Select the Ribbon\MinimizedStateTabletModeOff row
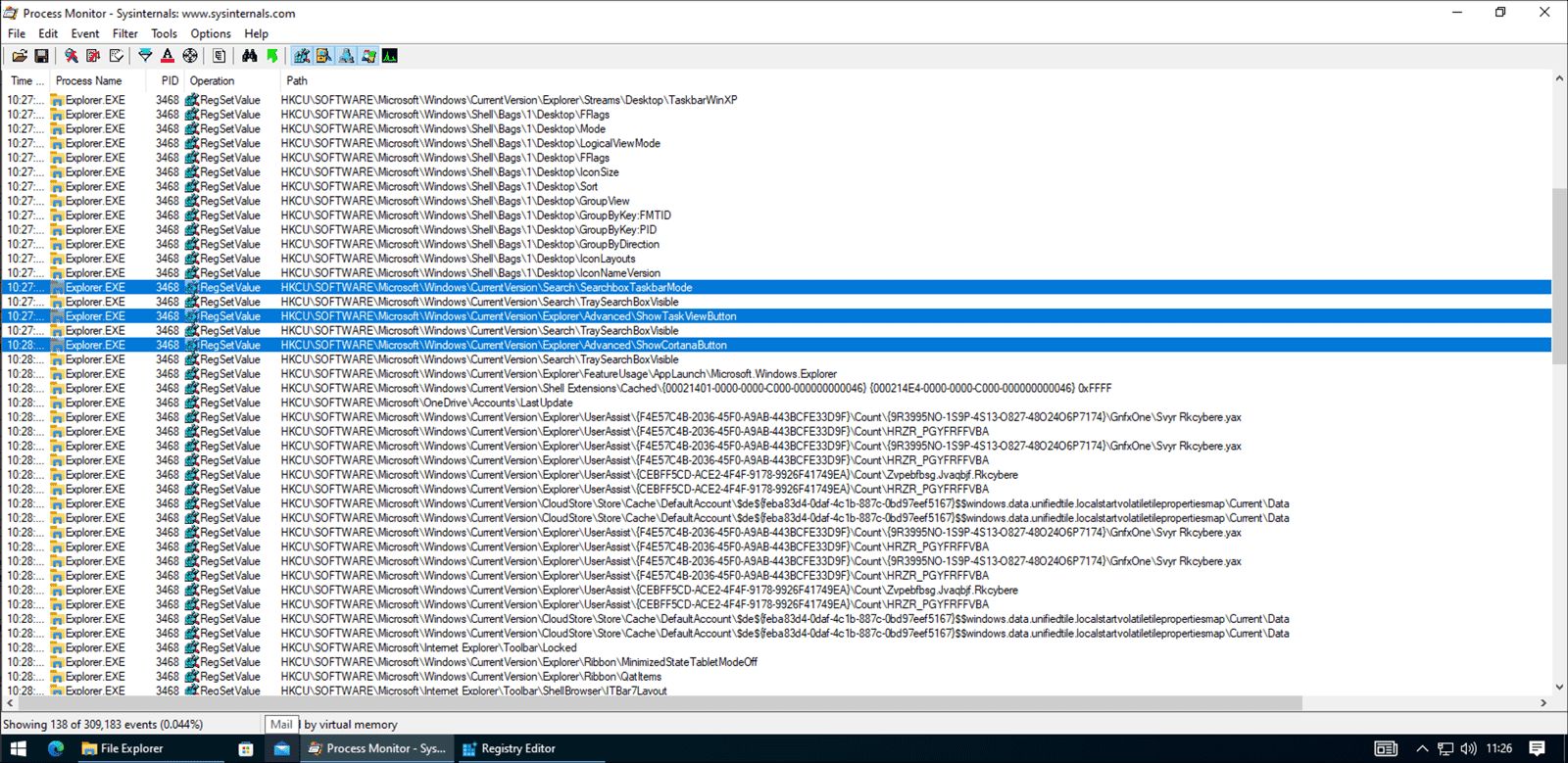The width and height of the screenshot is (1568, 763). pyautogui.click(x=778, y=662)
